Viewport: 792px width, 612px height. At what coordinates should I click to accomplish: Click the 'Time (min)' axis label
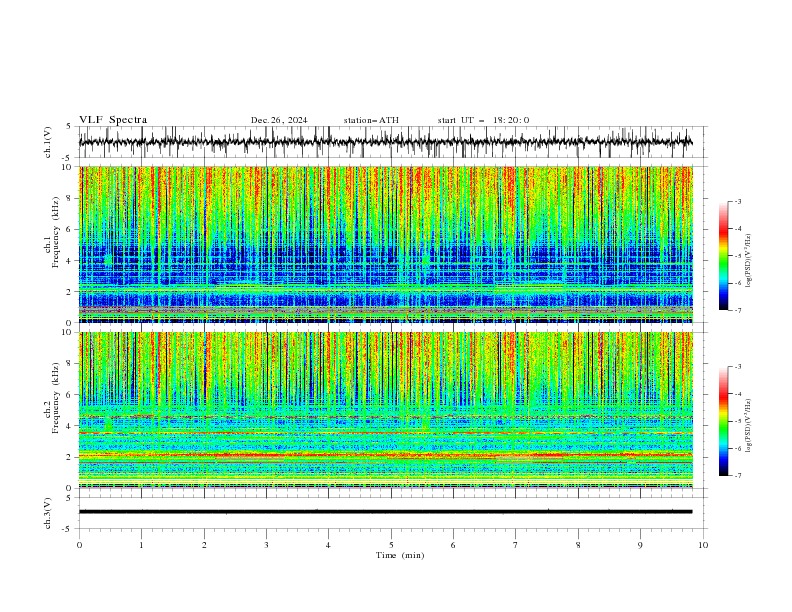[400, 555]
